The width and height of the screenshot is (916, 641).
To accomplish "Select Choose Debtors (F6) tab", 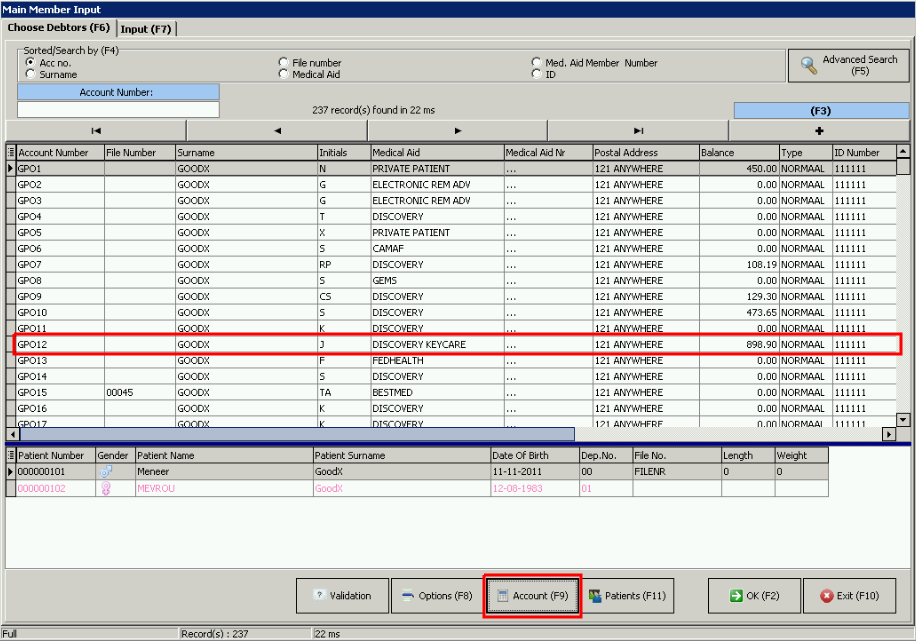I will [x=58, y=28].
